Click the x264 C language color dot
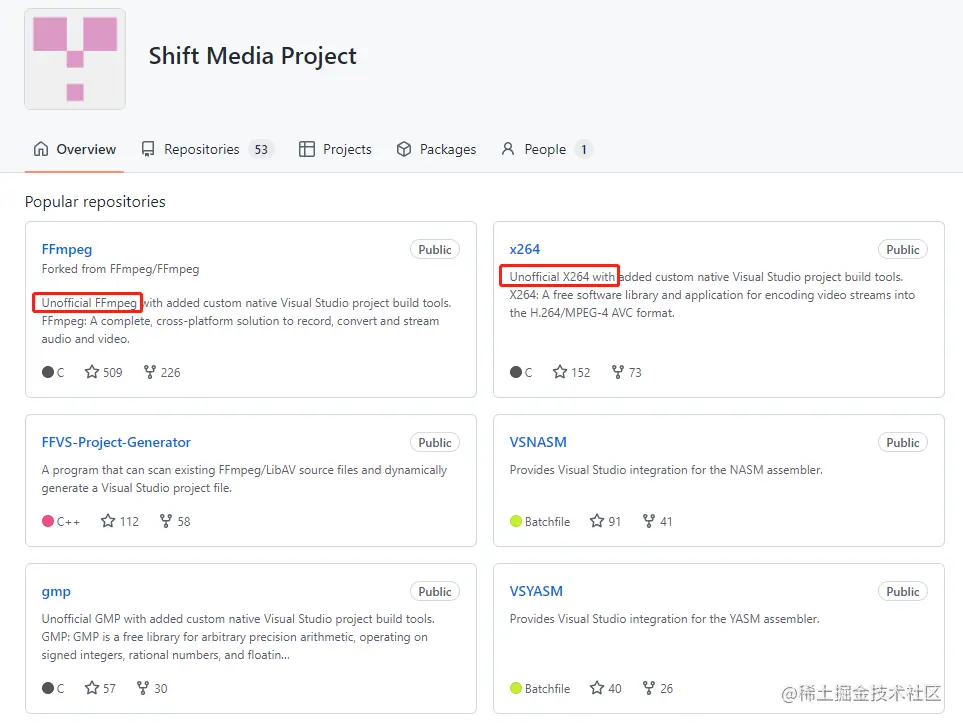This screenshot has width=963, height=725. coord(516,372)
